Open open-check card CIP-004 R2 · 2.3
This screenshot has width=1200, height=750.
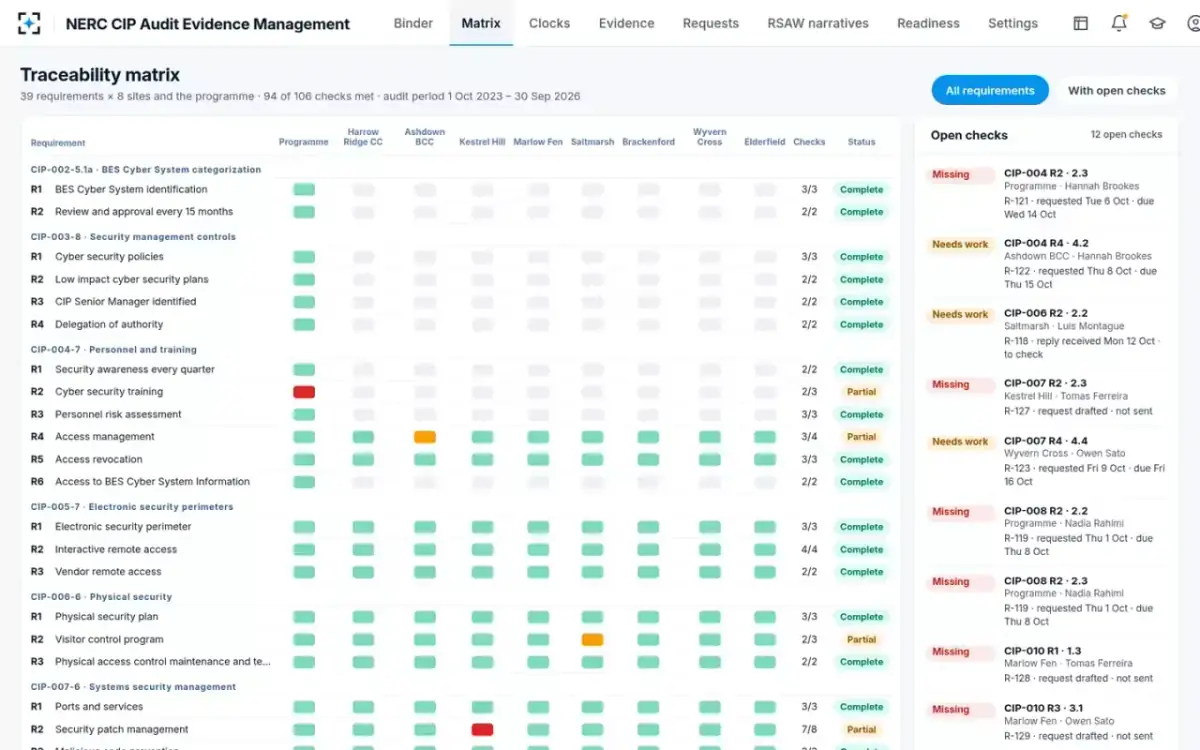point(1046,194)
